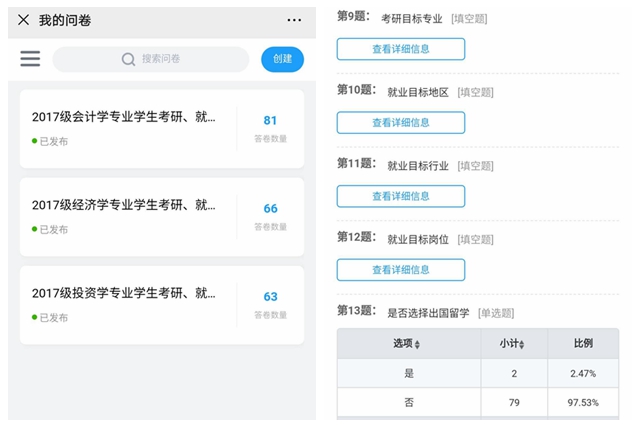The width and height of the screenshot is (640, 427).
Task: Click 查看详细信息 for 就业目标岗位
Action: click(400, 270)
